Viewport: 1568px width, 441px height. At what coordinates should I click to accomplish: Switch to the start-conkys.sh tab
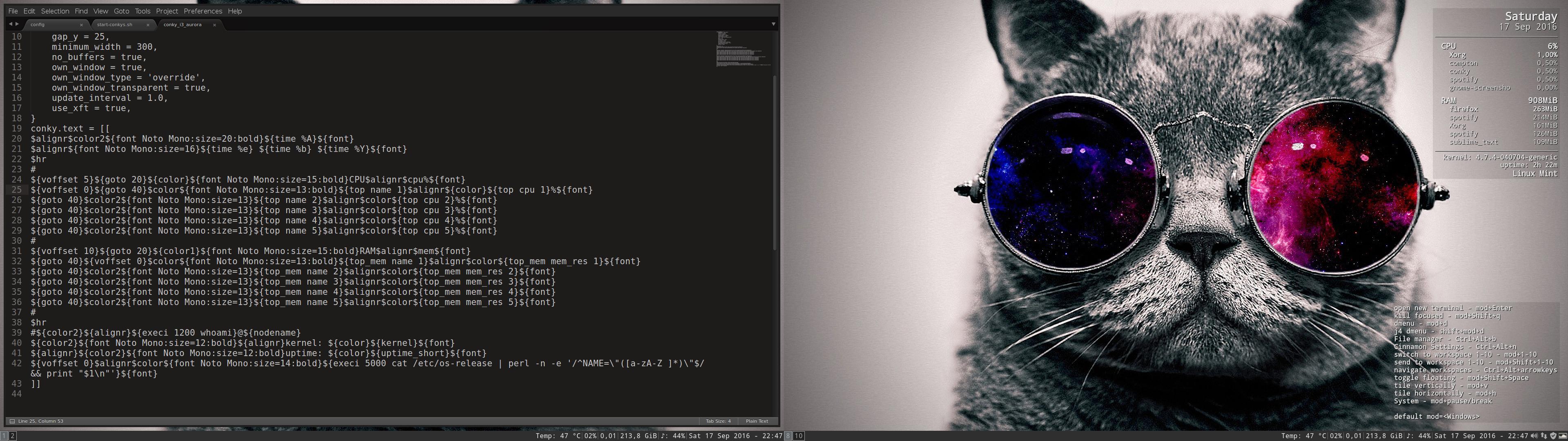click(x=115, y=25)
